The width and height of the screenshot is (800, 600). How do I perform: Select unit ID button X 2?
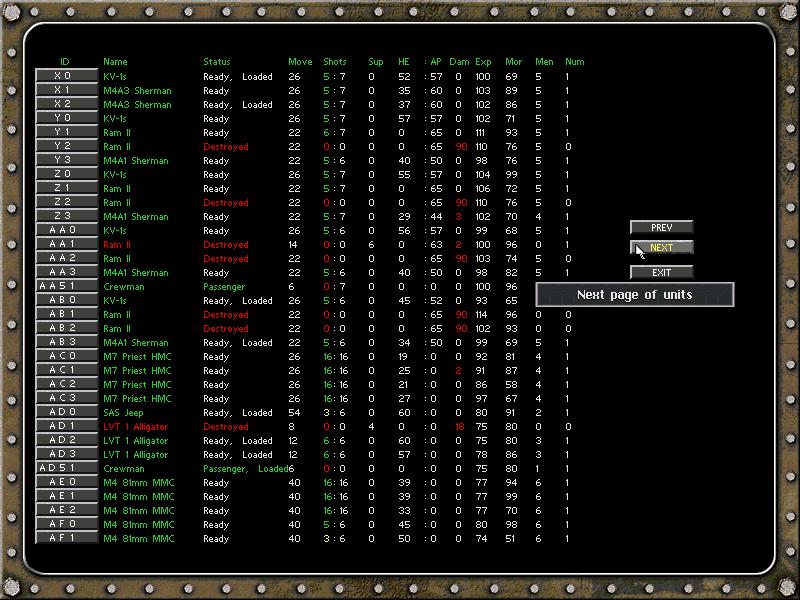[66, 104]
